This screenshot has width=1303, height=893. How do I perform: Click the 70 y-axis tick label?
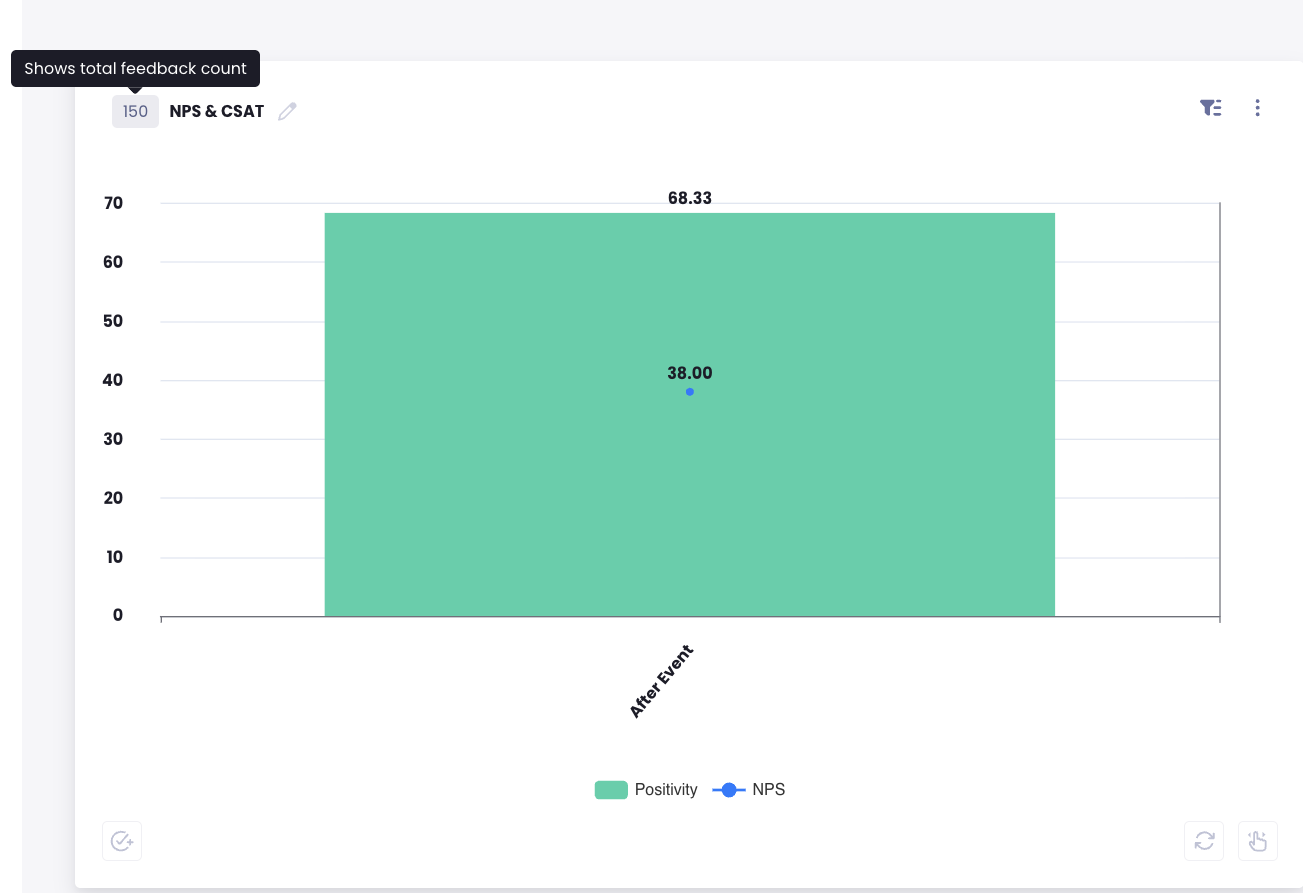[x=113, y=203]
